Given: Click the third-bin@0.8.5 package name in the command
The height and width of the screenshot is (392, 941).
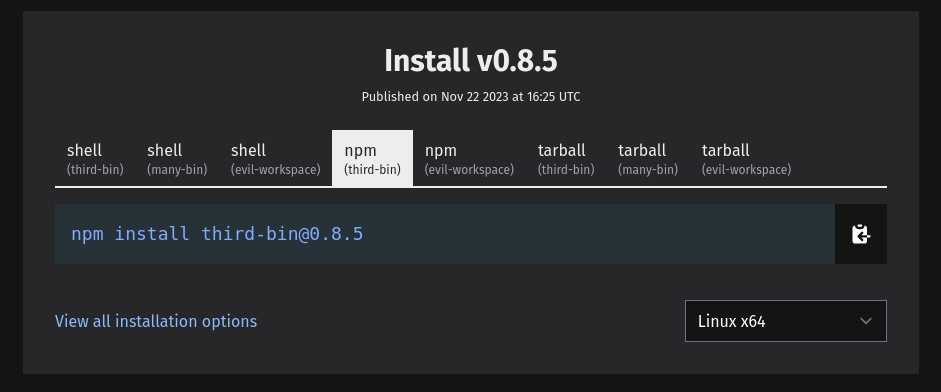Looking at the screenshot, I should coord(282,234).
